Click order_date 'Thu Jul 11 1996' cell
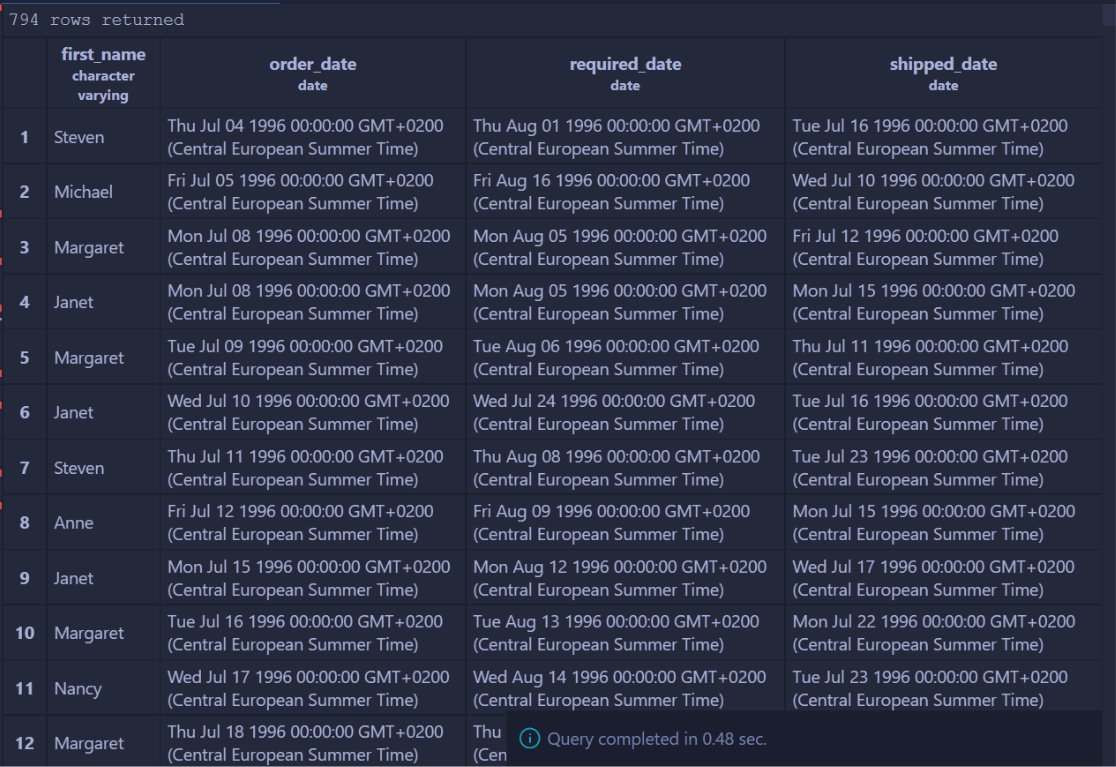Viewport: 1116px width, 767px height. click(x=312, y=467)
